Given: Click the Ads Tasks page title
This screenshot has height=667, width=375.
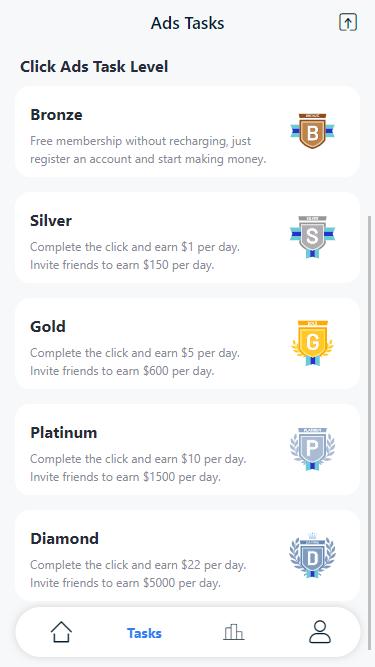Looking at the screenshot, I should [x=188, y=23].
